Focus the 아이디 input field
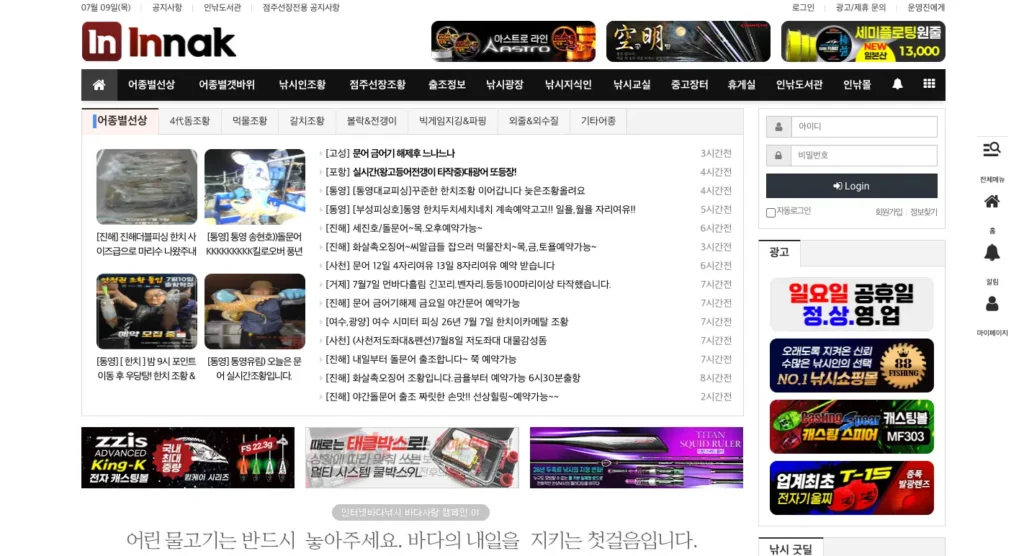Image resolution: width=1024 pixels, height=556 pixels. pyautogui.click(x=863, y=127)
